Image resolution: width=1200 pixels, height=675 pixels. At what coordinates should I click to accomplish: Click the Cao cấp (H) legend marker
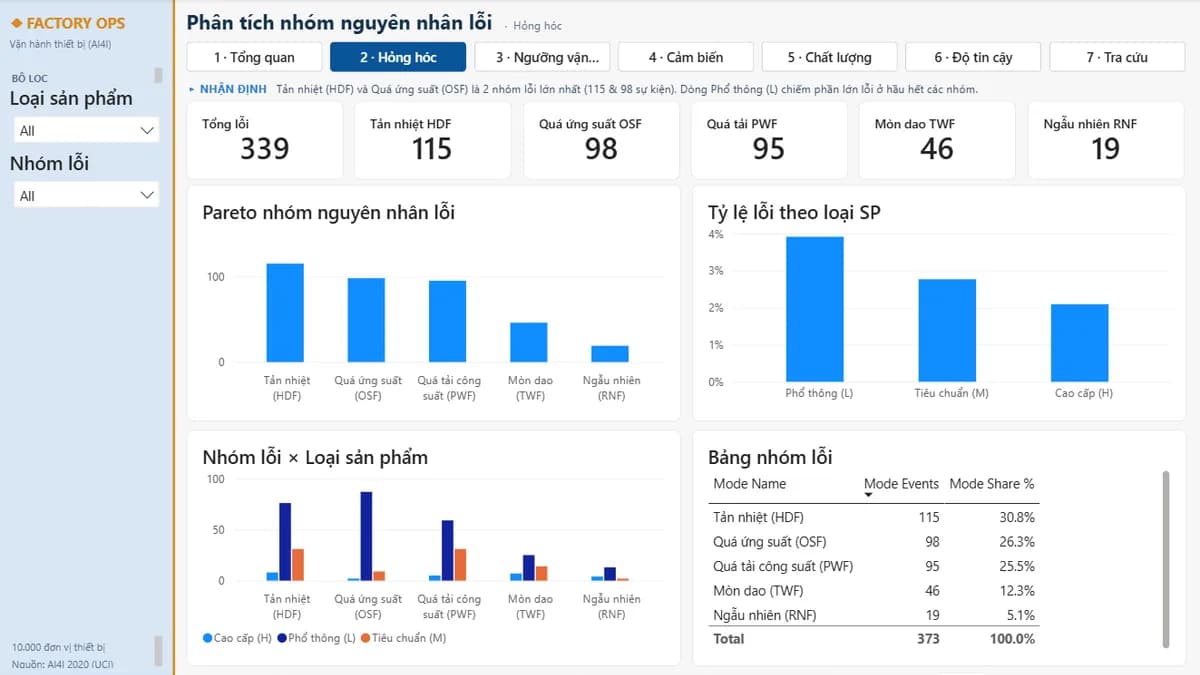tap(207, 638)
